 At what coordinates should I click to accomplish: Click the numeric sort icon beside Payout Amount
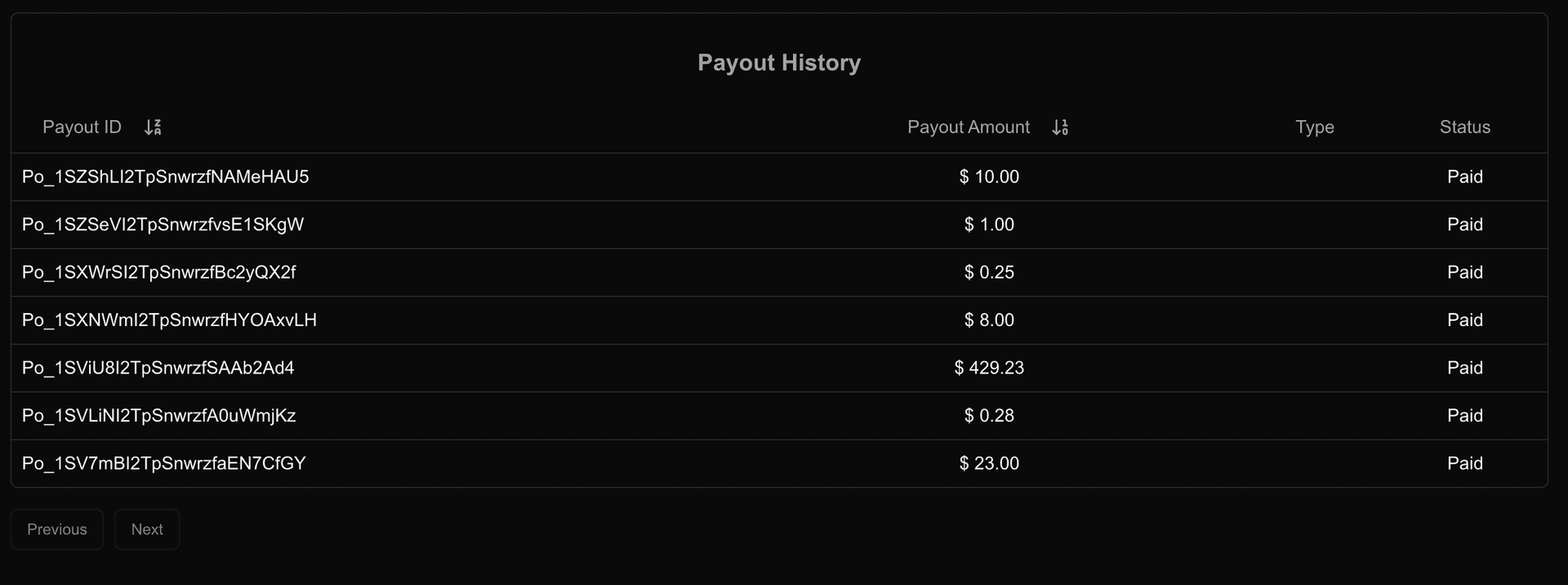tap(1061, 127)
